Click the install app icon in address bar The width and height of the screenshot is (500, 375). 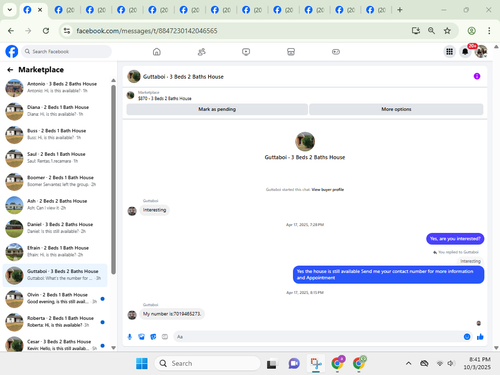click(x=416, y=31)
